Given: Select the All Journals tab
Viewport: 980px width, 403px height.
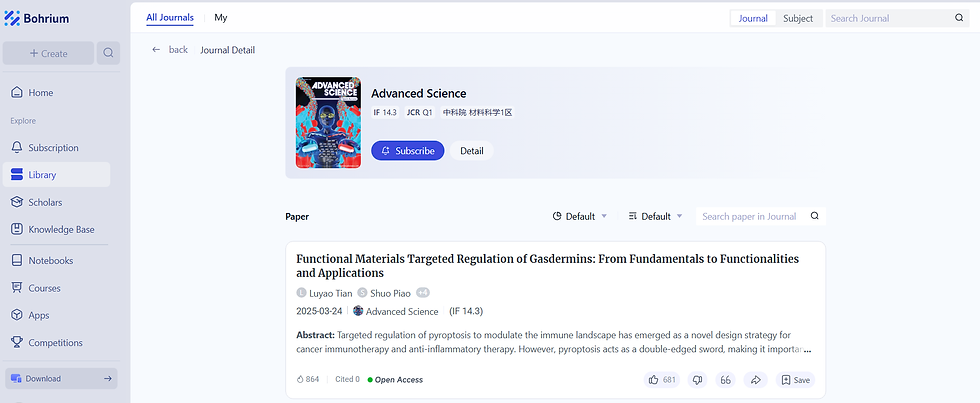Looking at the screenshot, I should (170, 18).
